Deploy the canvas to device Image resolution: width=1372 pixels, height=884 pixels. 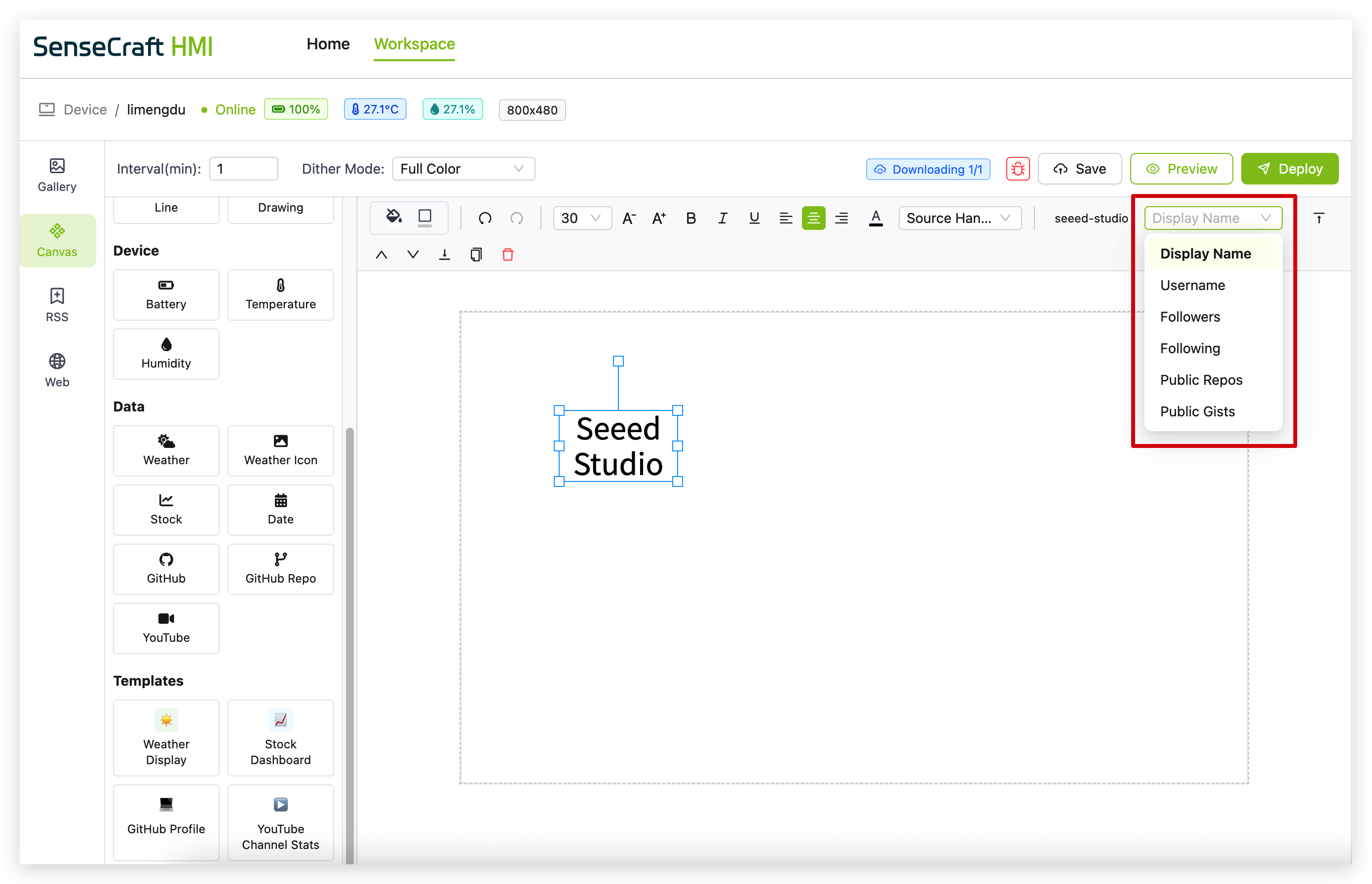click(x=1289, y=169)
